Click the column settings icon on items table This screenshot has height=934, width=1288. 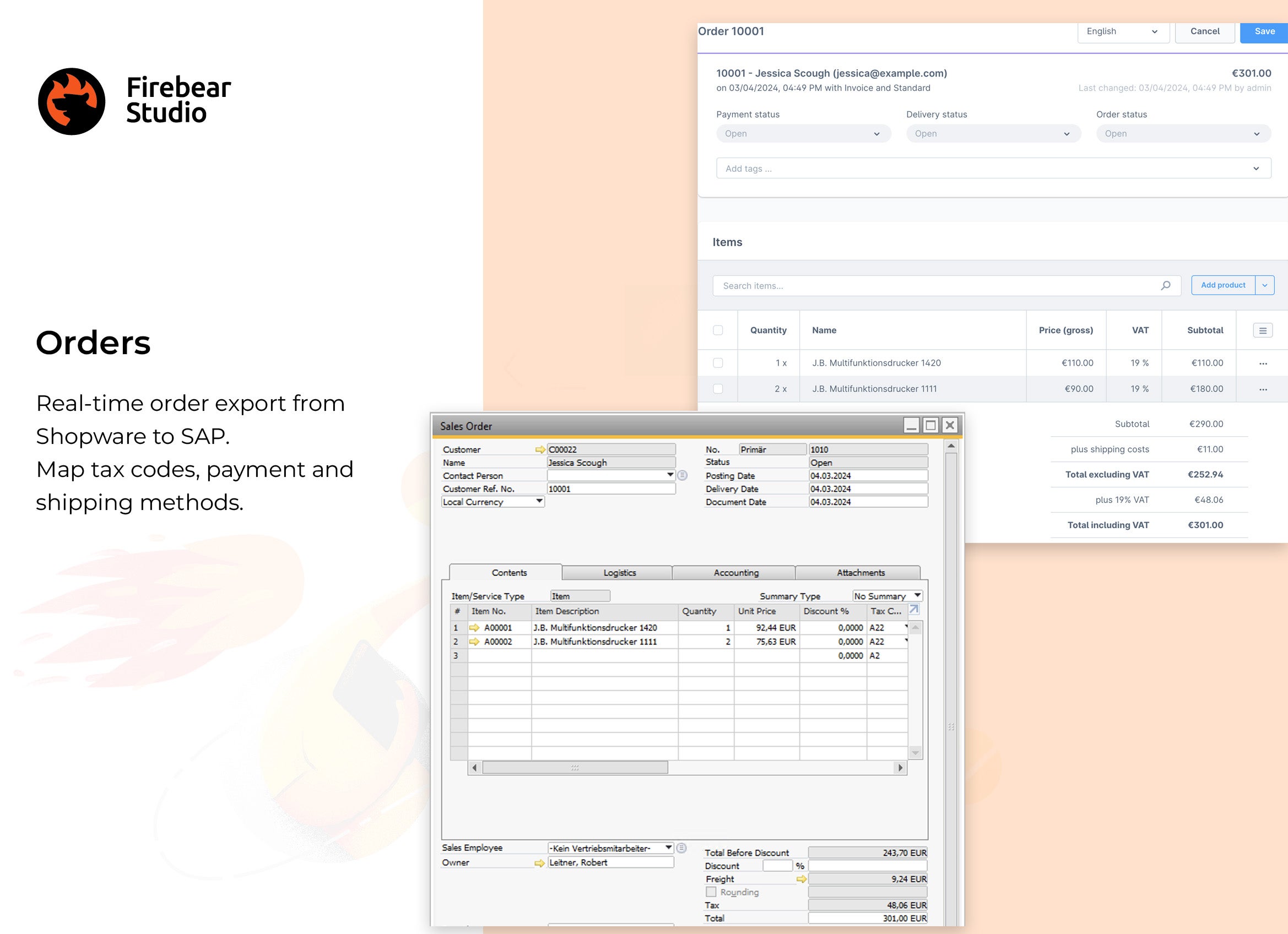1263,330
